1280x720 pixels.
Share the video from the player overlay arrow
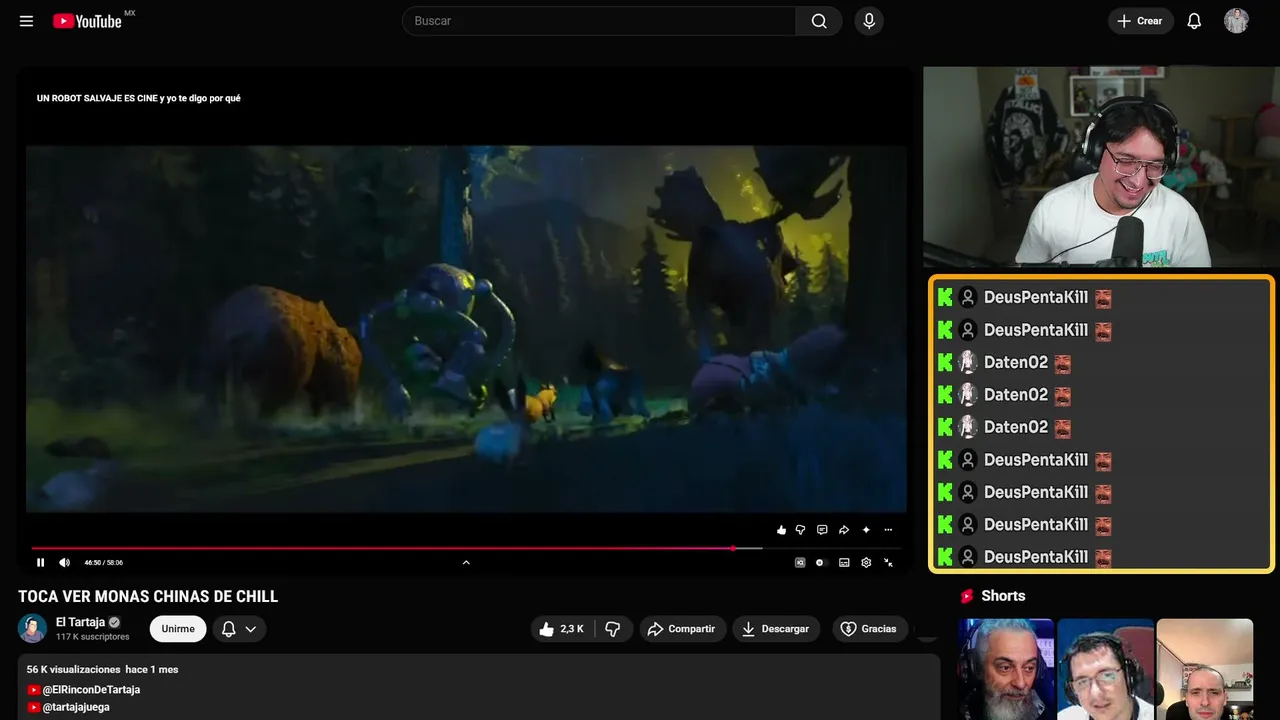pyautogui.click(x=844, y=530)
